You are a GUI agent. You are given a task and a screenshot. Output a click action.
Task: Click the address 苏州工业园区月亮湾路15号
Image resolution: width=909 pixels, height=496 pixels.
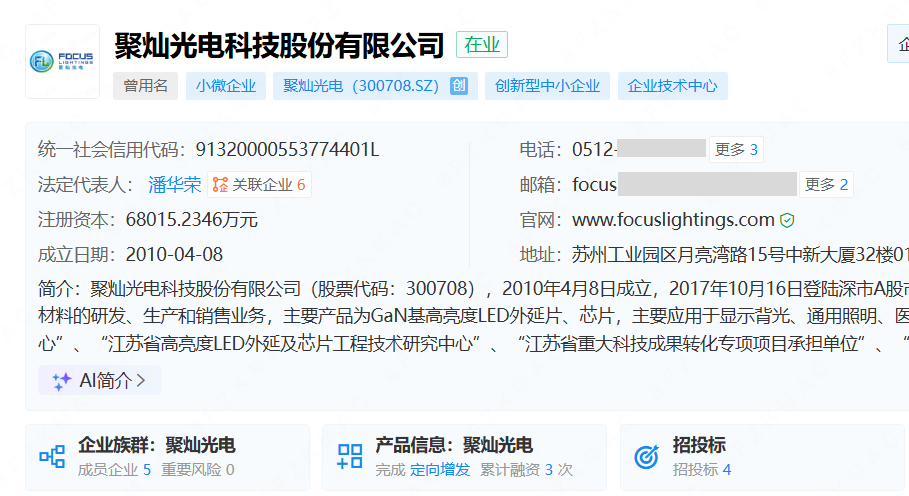click(x=740, y=255)
